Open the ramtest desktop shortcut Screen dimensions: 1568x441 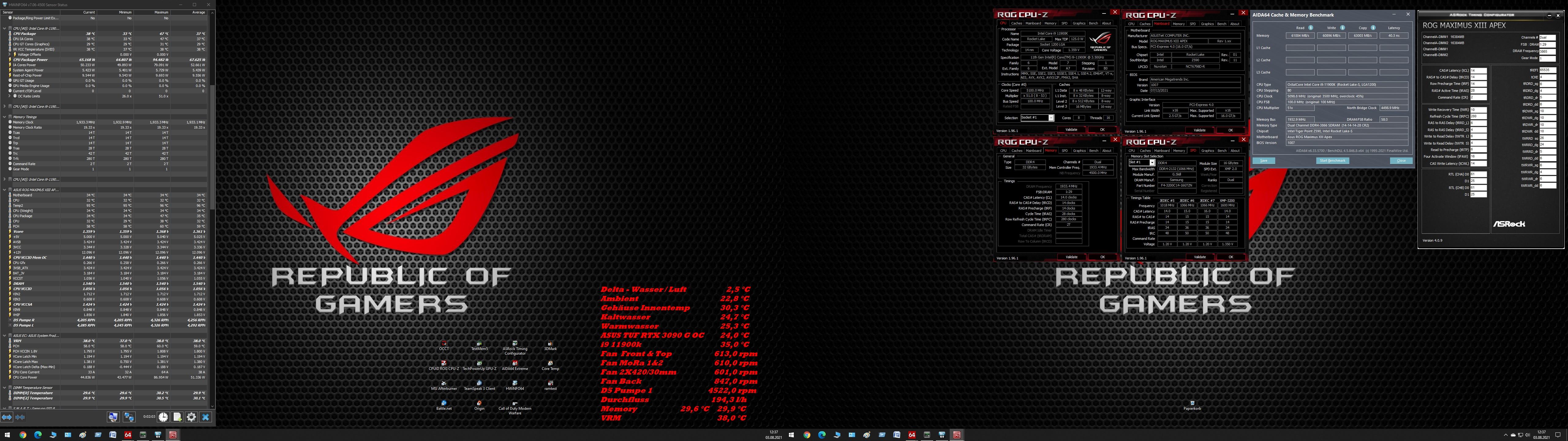550,386
